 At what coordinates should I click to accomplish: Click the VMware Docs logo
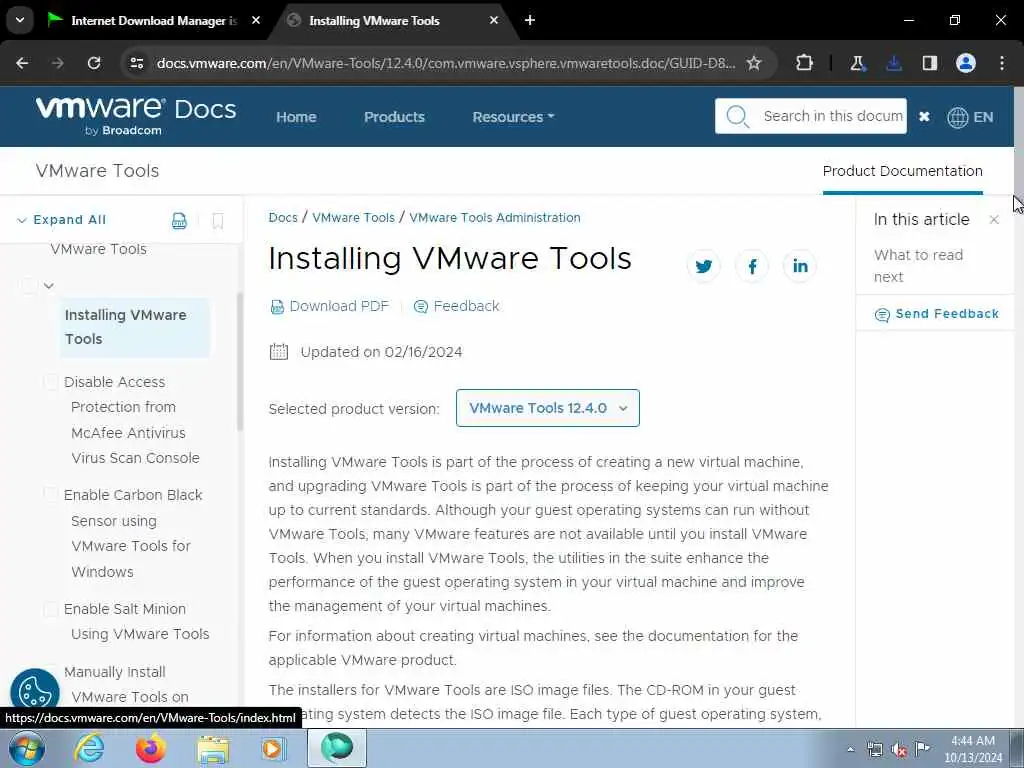(x=136, y=116)
